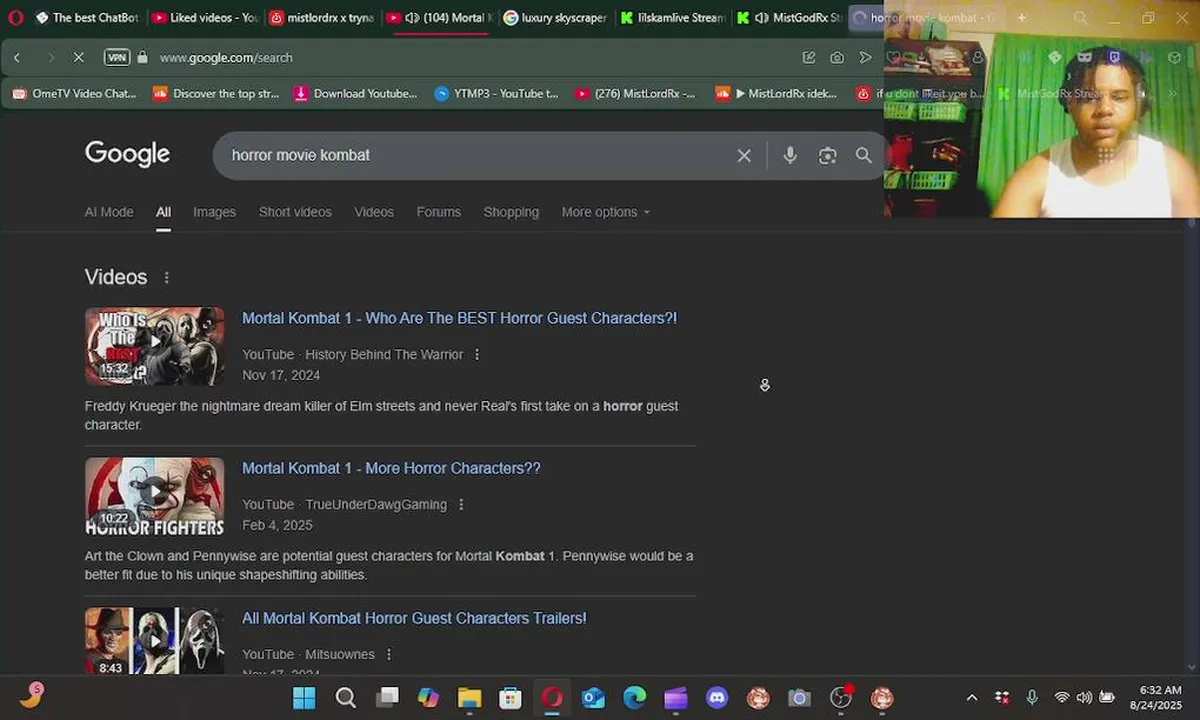Open the Windows Start menu
The height and width of the screenshot is (720, 1200).
pyautogui.click(x=304, y=698)
